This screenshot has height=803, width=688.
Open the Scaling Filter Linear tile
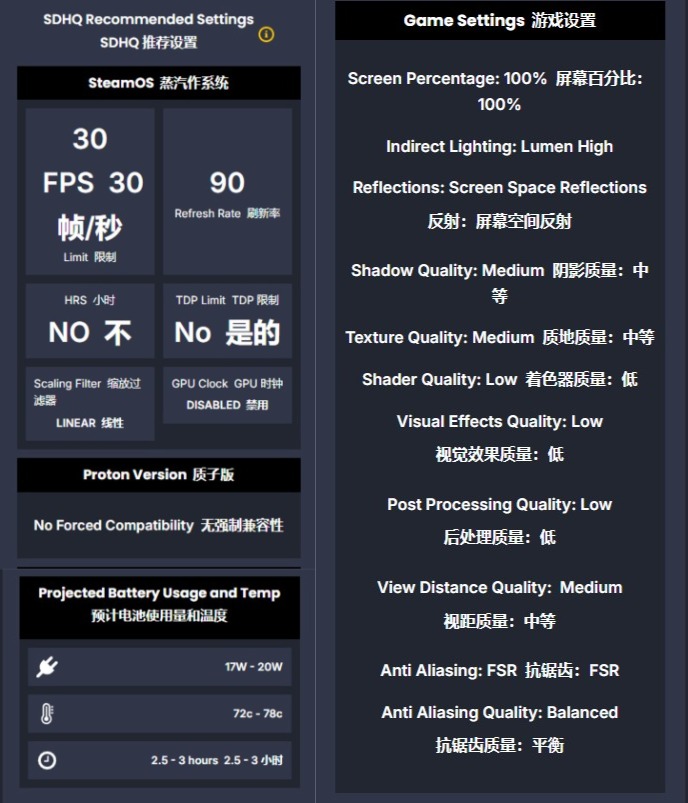coord(91,402)
